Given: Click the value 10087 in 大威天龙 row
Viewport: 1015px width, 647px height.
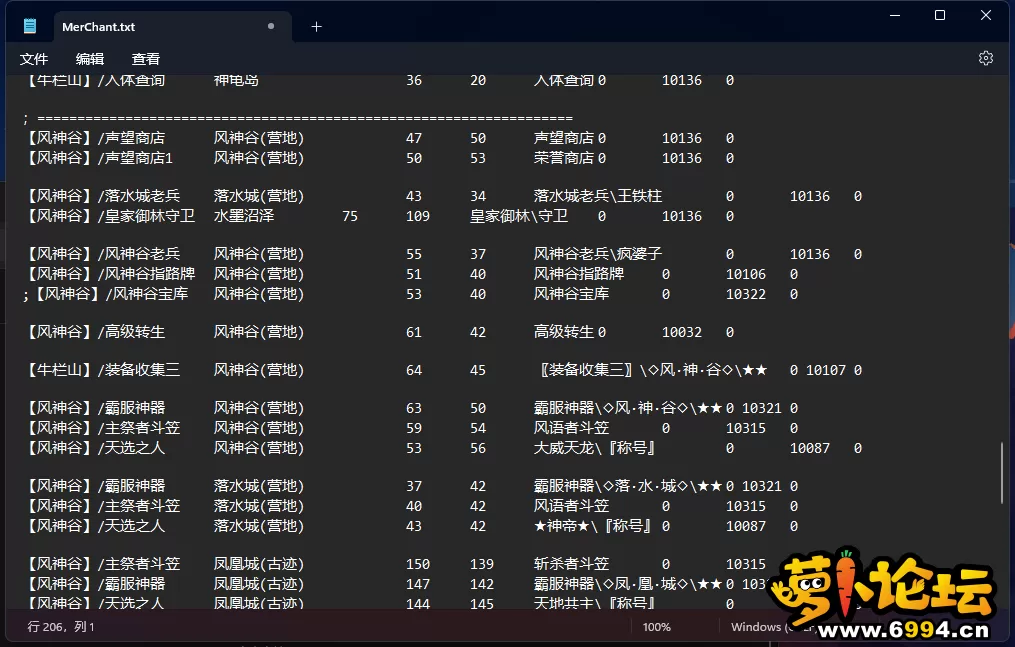Looking at the screenshot, I should [810, 448].
